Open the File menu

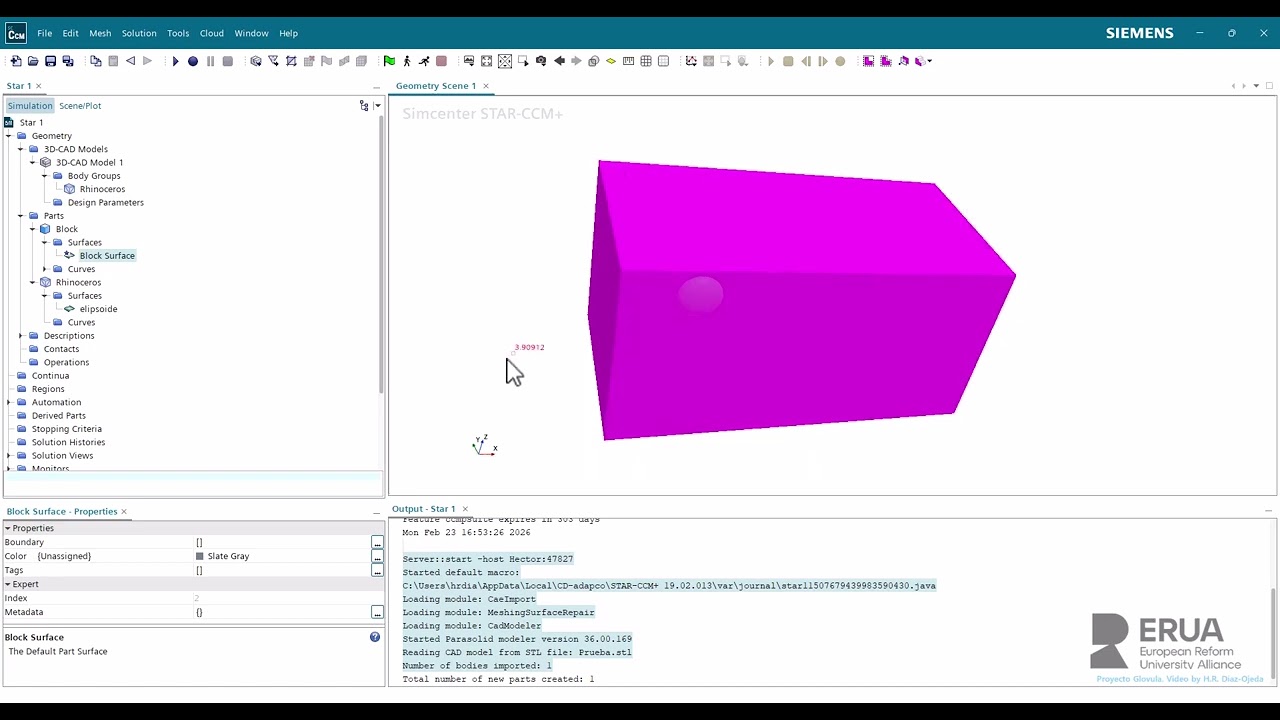pyautogui.click(x=45, y=33)
